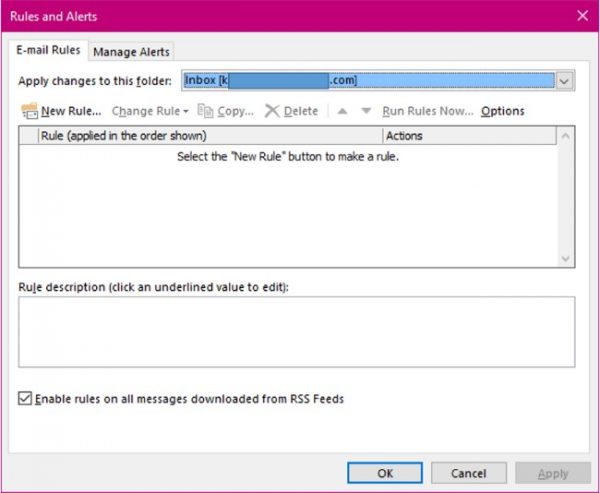Click 'Select the New Rule button' hint text
The width and height of the screenshot is (600, 493).
click(x=288, y=157)
